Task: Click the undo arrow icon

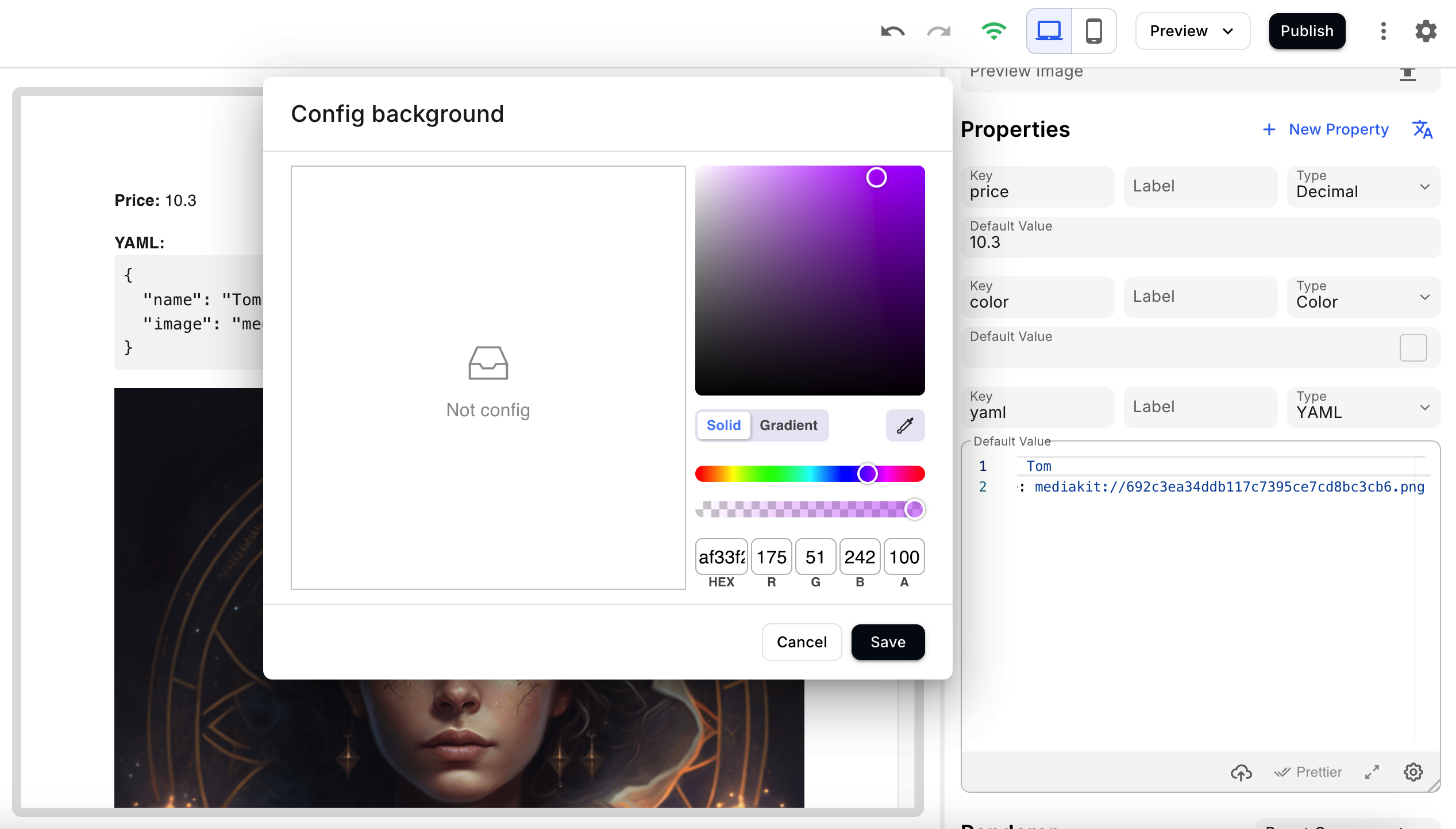Action: [892, 31]
